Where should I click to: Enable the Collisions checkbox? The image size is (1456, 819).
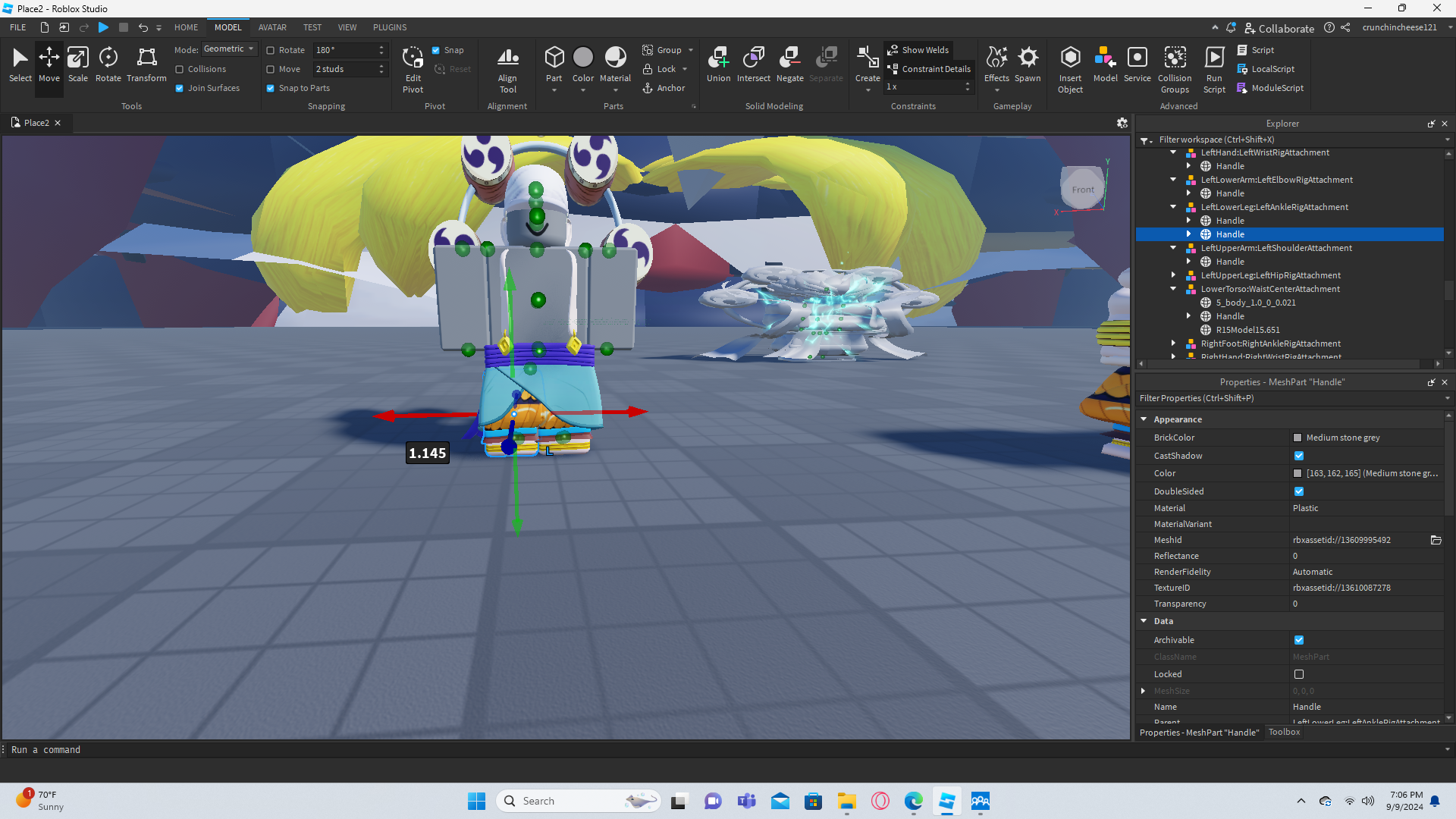click(x=180, y=69)
